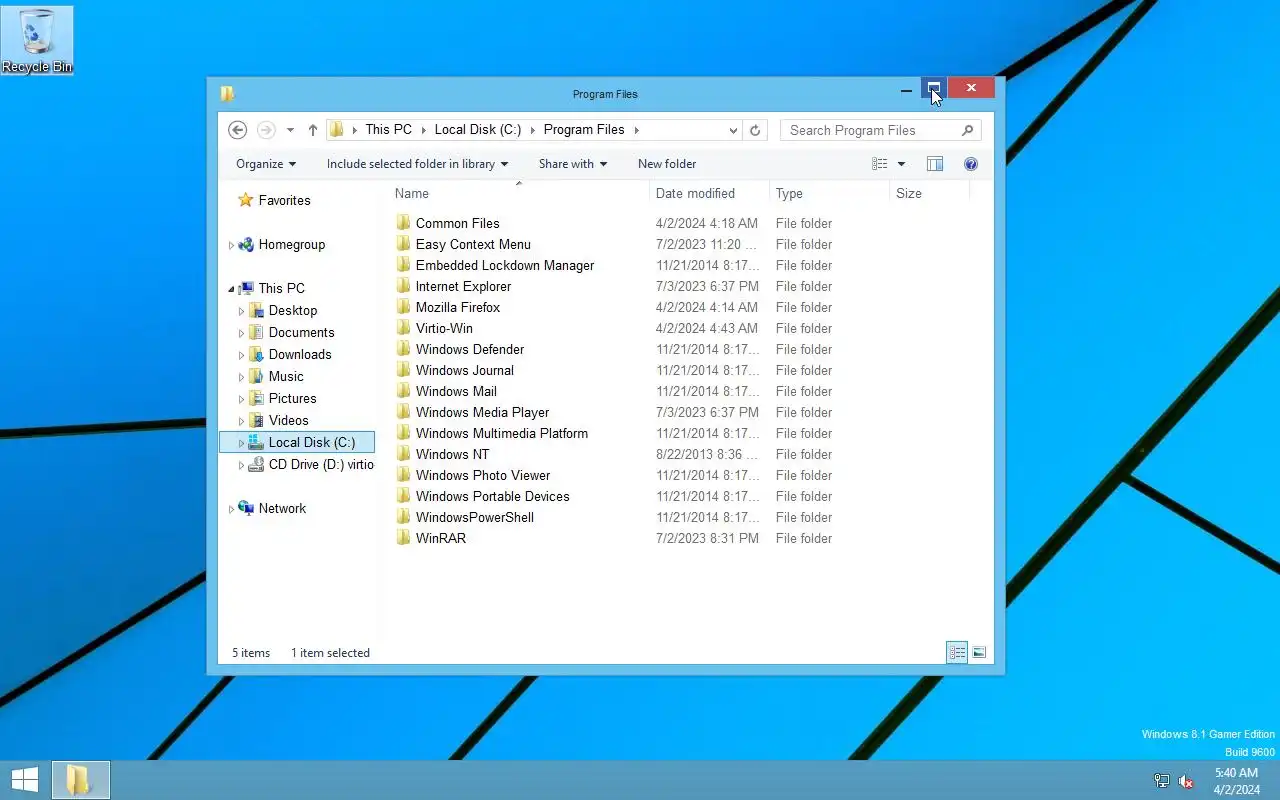Open the address bar history dropdown

(x=733, y=130)
